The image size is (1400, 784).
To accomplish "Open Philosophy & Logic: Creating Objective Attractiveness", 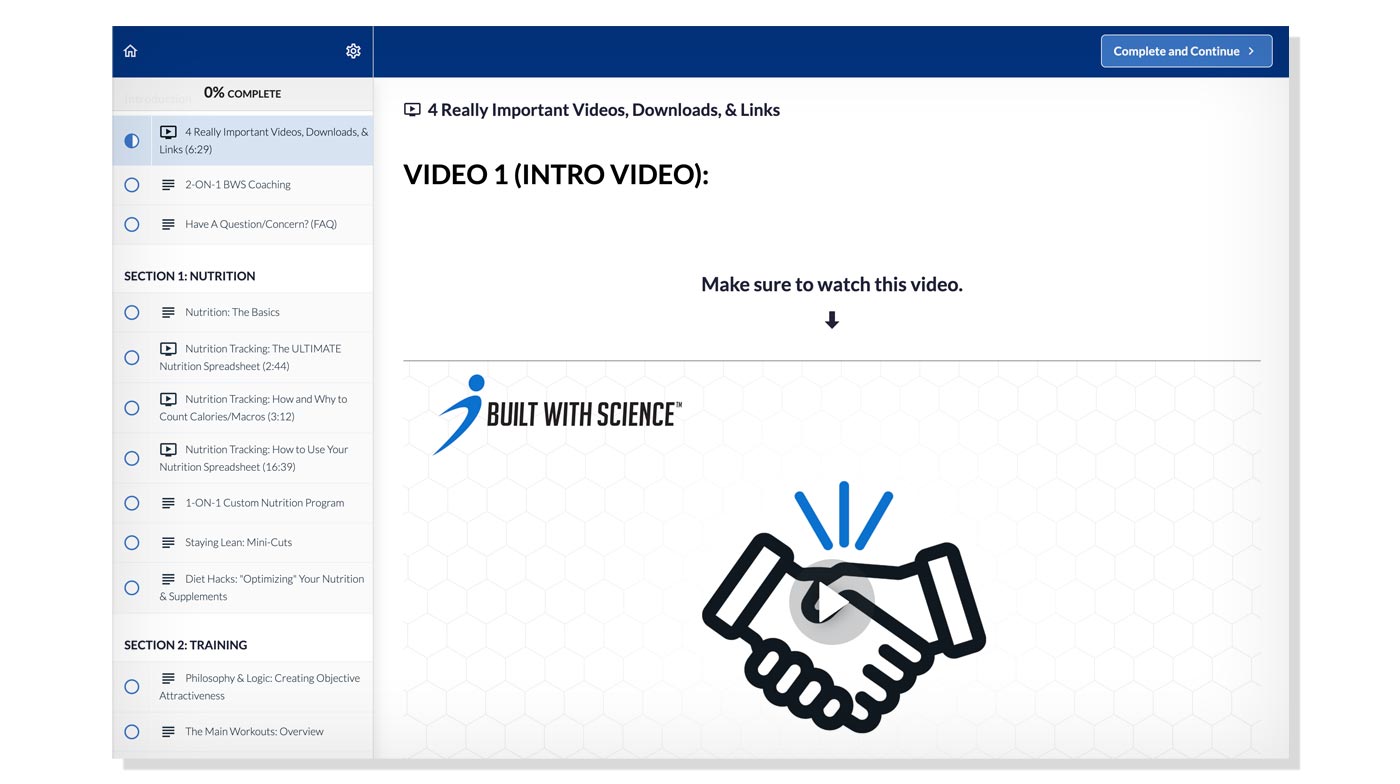I will 243,687.
